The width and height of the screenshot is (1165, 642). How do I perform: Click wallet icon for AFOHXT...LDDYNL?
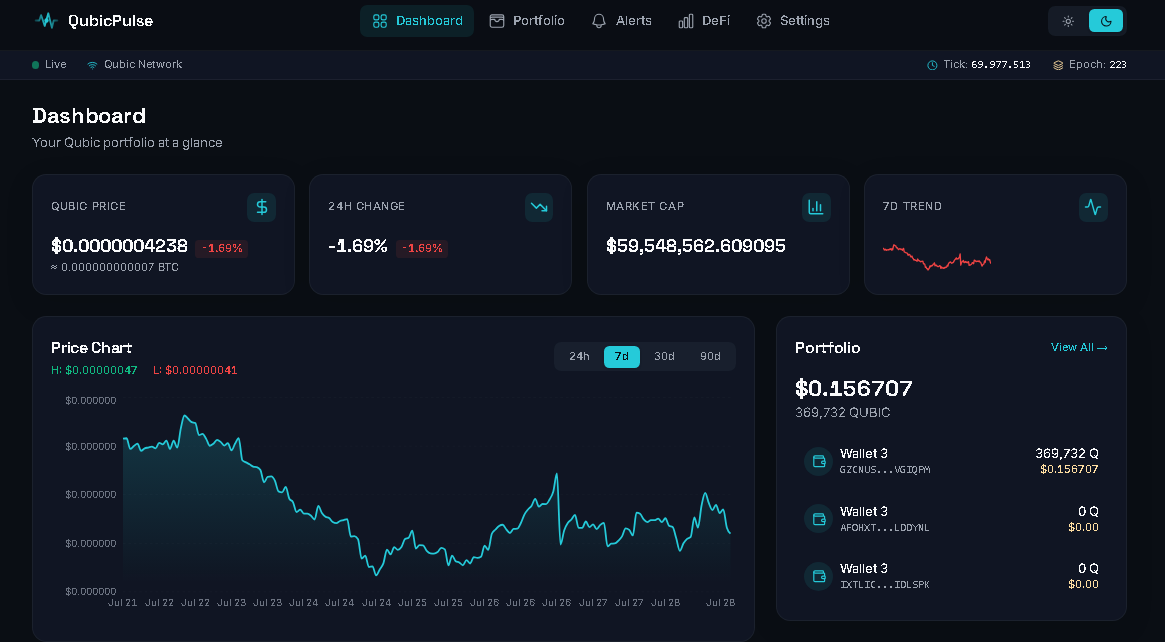click(819, 519)
